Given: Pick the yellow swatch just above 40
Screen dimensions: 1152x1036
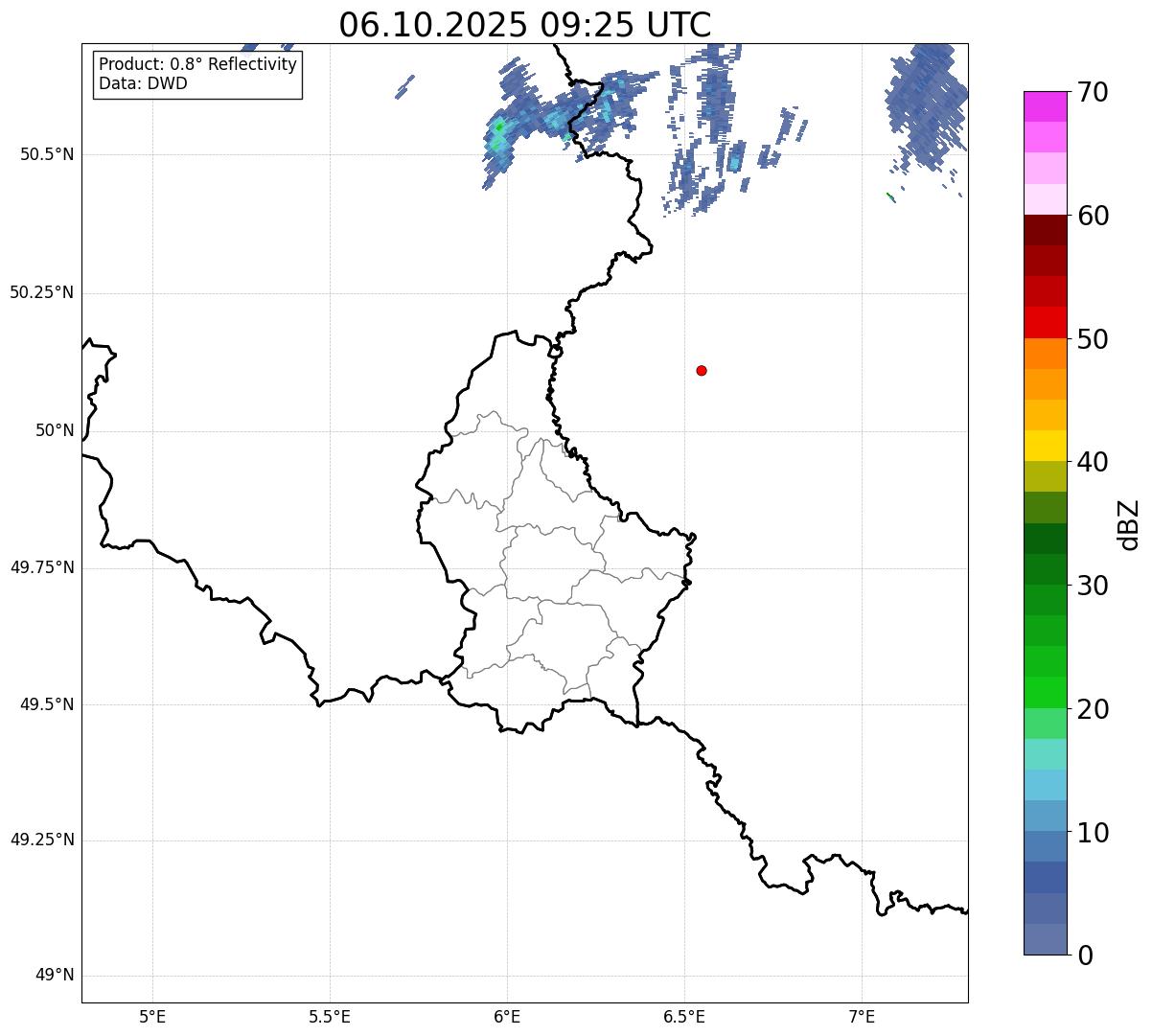Looking at the screenshot, I should point(1046,446).
